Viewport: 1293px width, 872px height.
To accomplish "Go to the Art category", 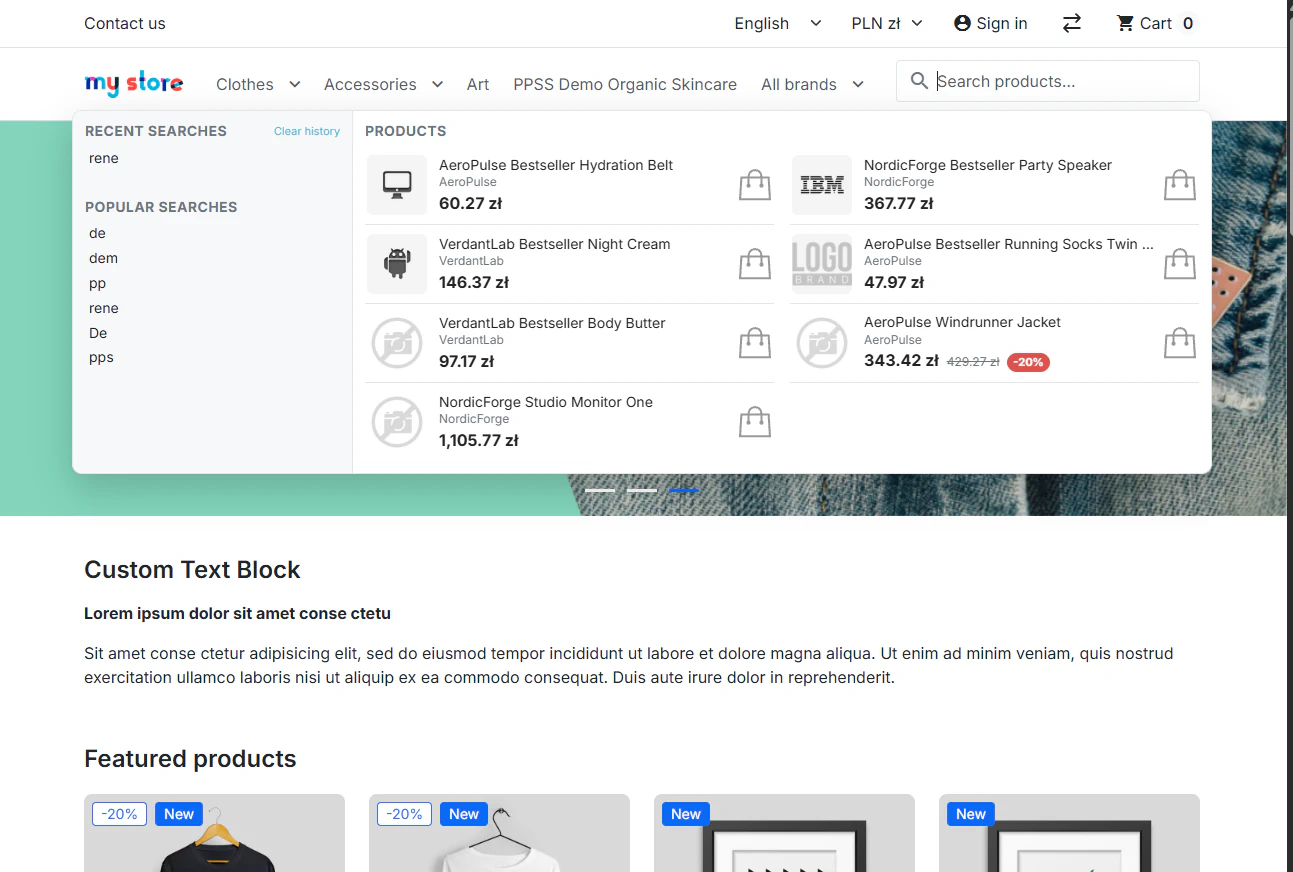I will pyautogui.click(x=478, y=84).
